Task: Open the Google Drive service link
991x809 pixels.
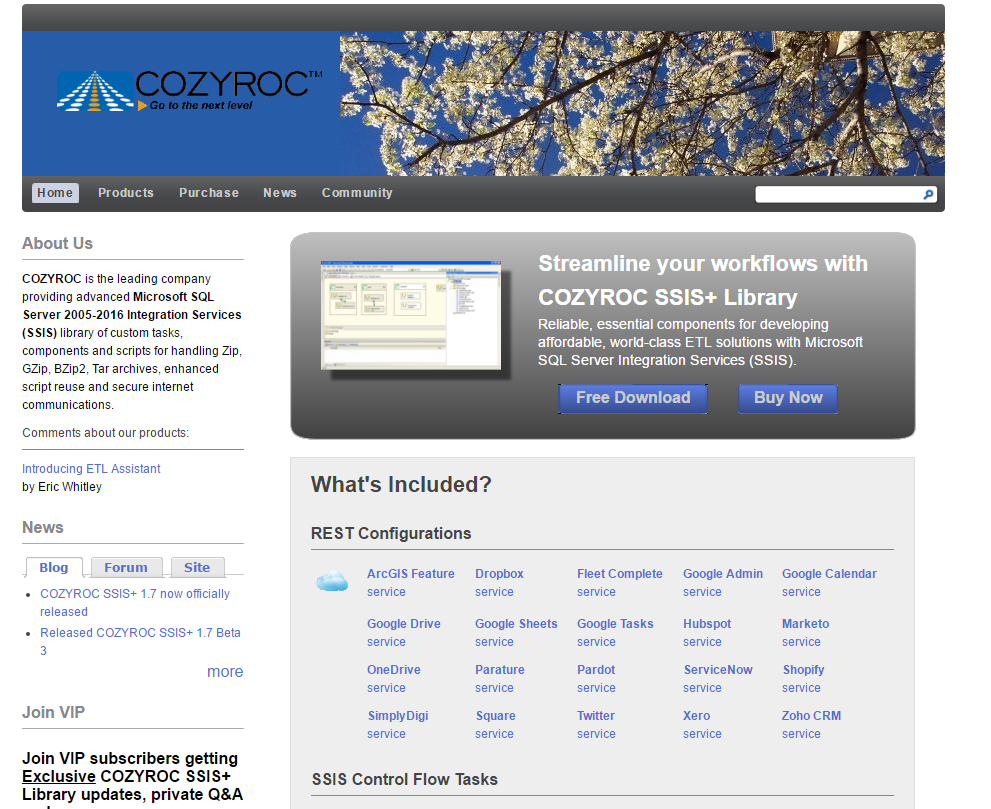Action: [404, 633]
